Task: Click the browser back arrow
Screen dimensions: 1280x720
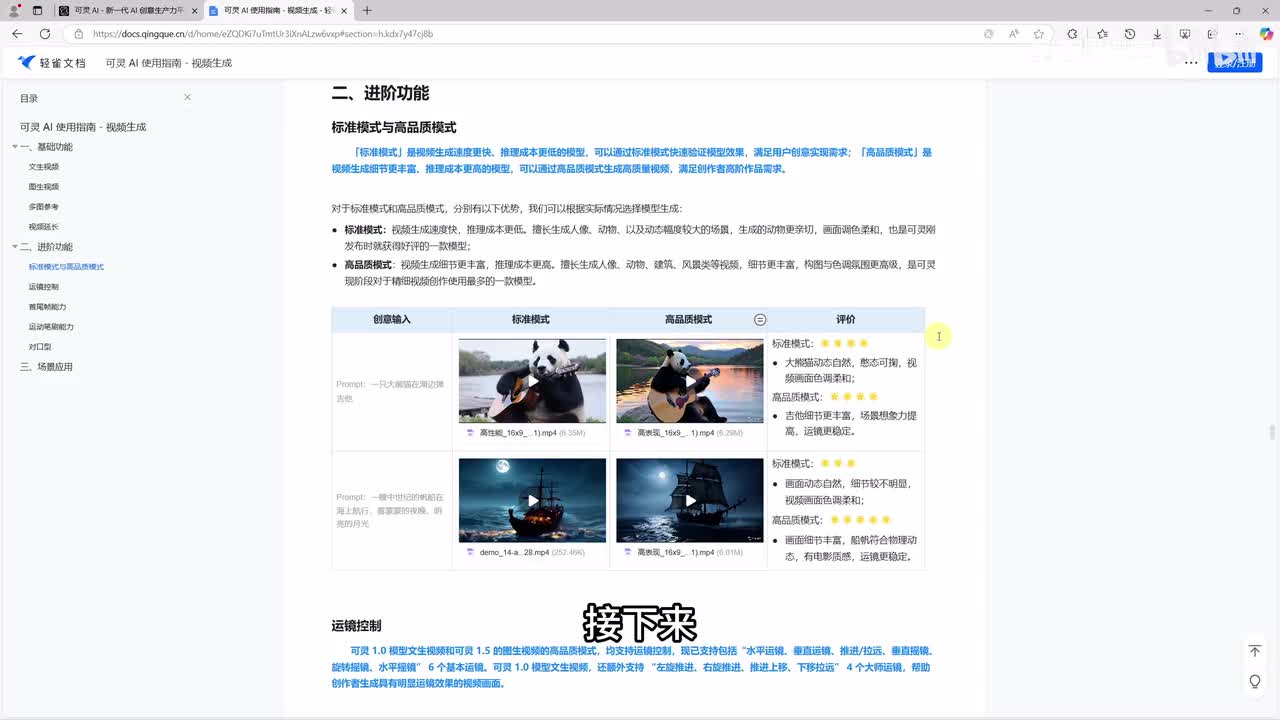Action: point(17,33)
